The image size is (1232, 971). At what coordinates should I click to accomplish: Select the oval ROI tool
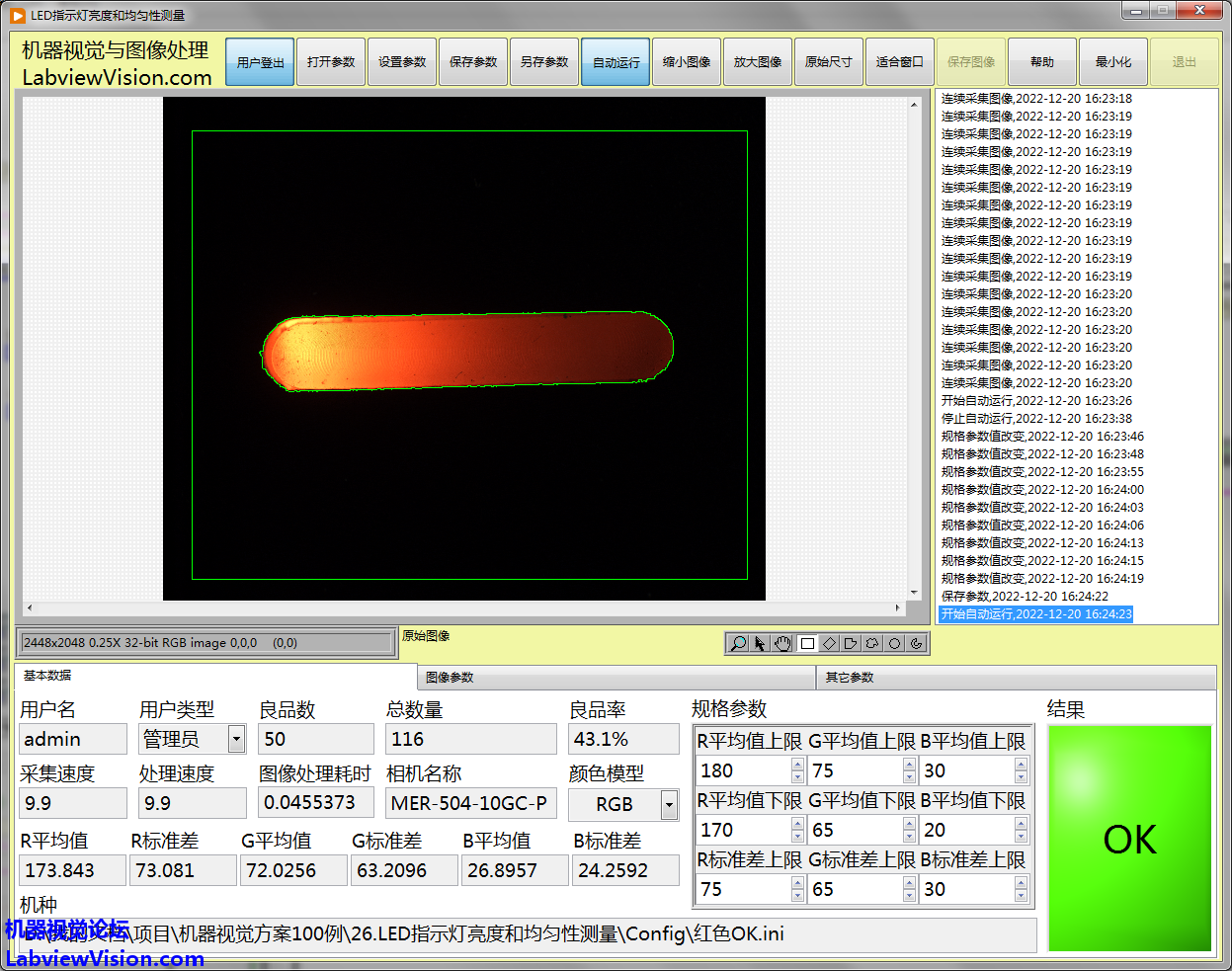click(894, 643)
